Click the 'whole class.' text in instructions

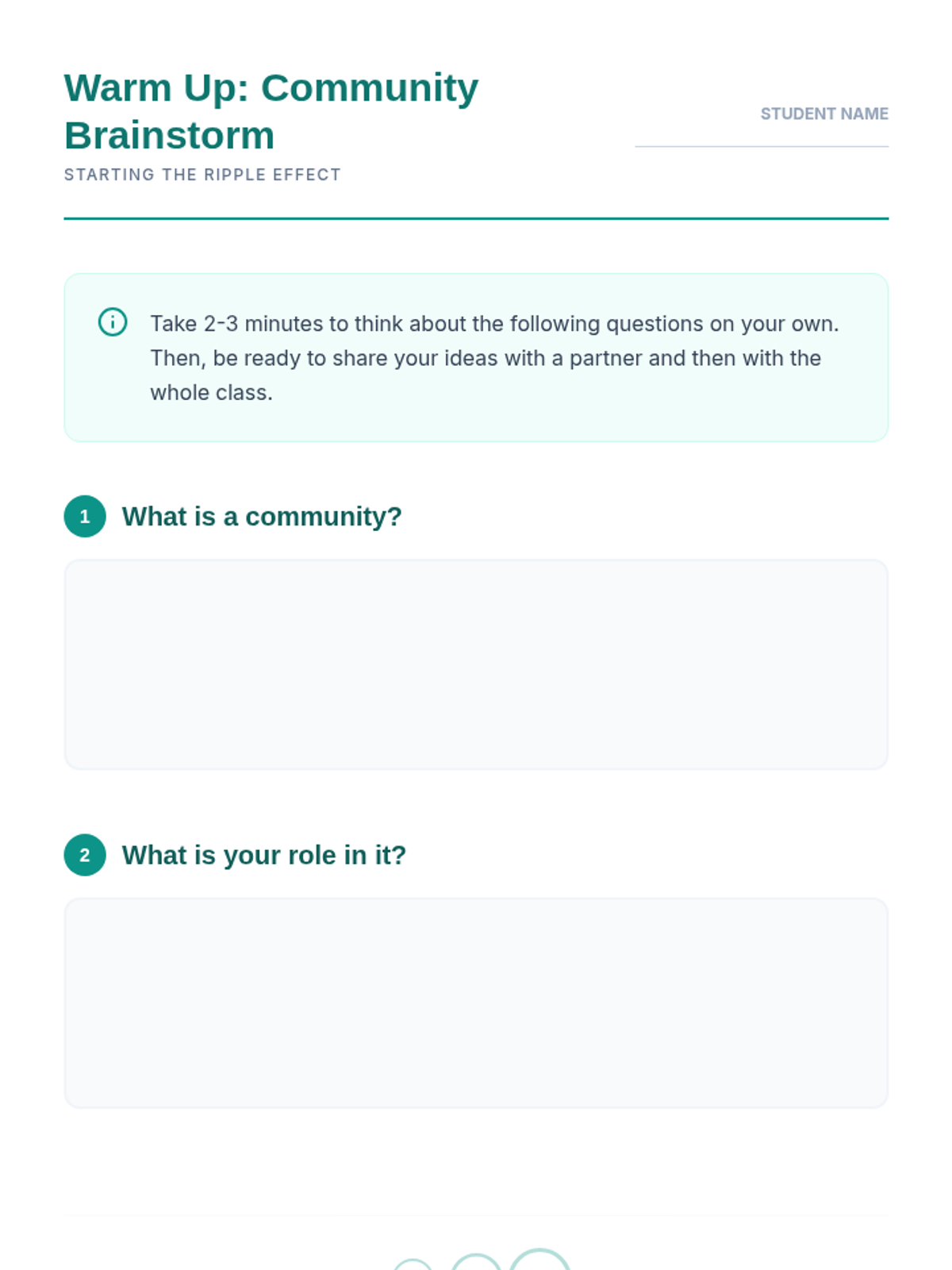pos(211,392)
